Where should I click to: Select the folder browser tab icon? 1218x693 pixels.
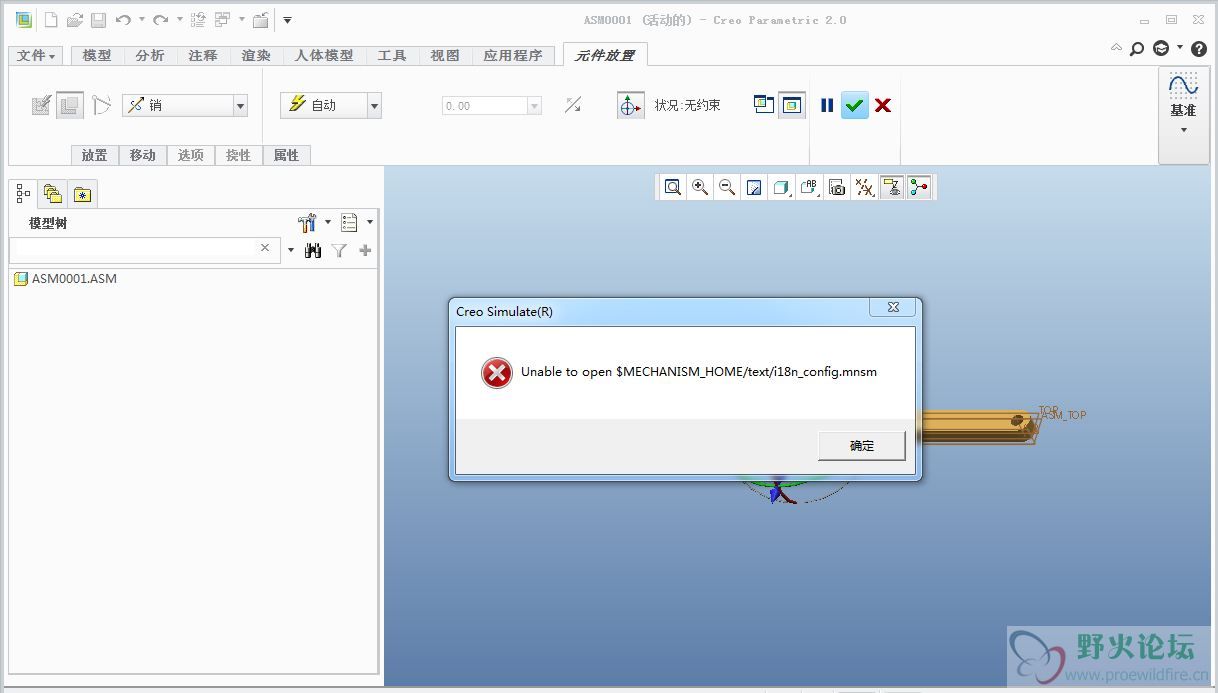click(53, 194)
